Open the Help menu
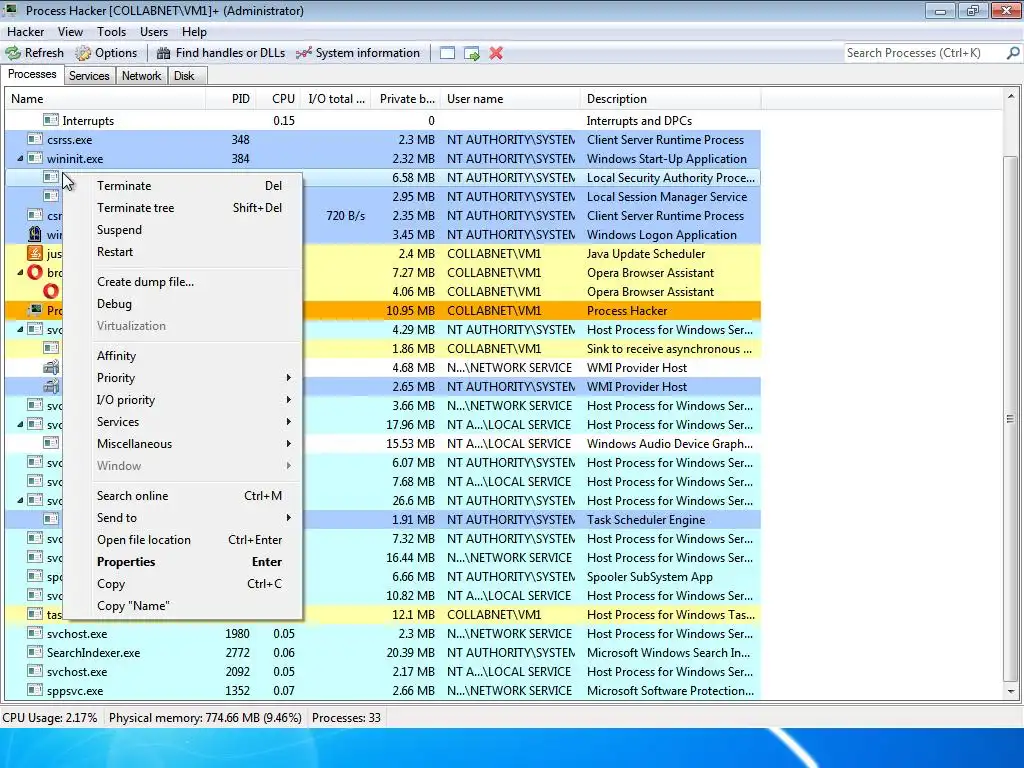1024x768 pixels. click(x=194, y=31)
